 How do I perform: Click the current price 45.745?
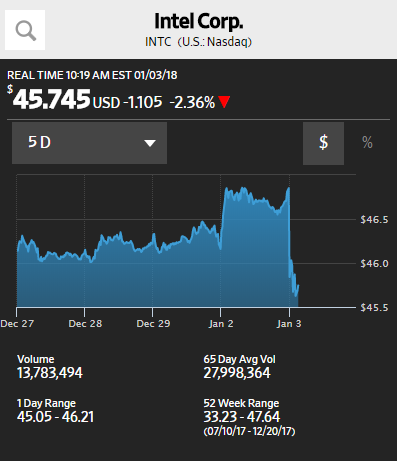pyautogui.click(x=52, y=99)
